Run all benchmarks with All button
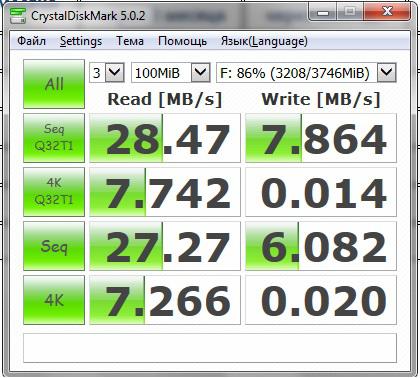This screenshot has width=420, height=378. [x=54, y=84]
